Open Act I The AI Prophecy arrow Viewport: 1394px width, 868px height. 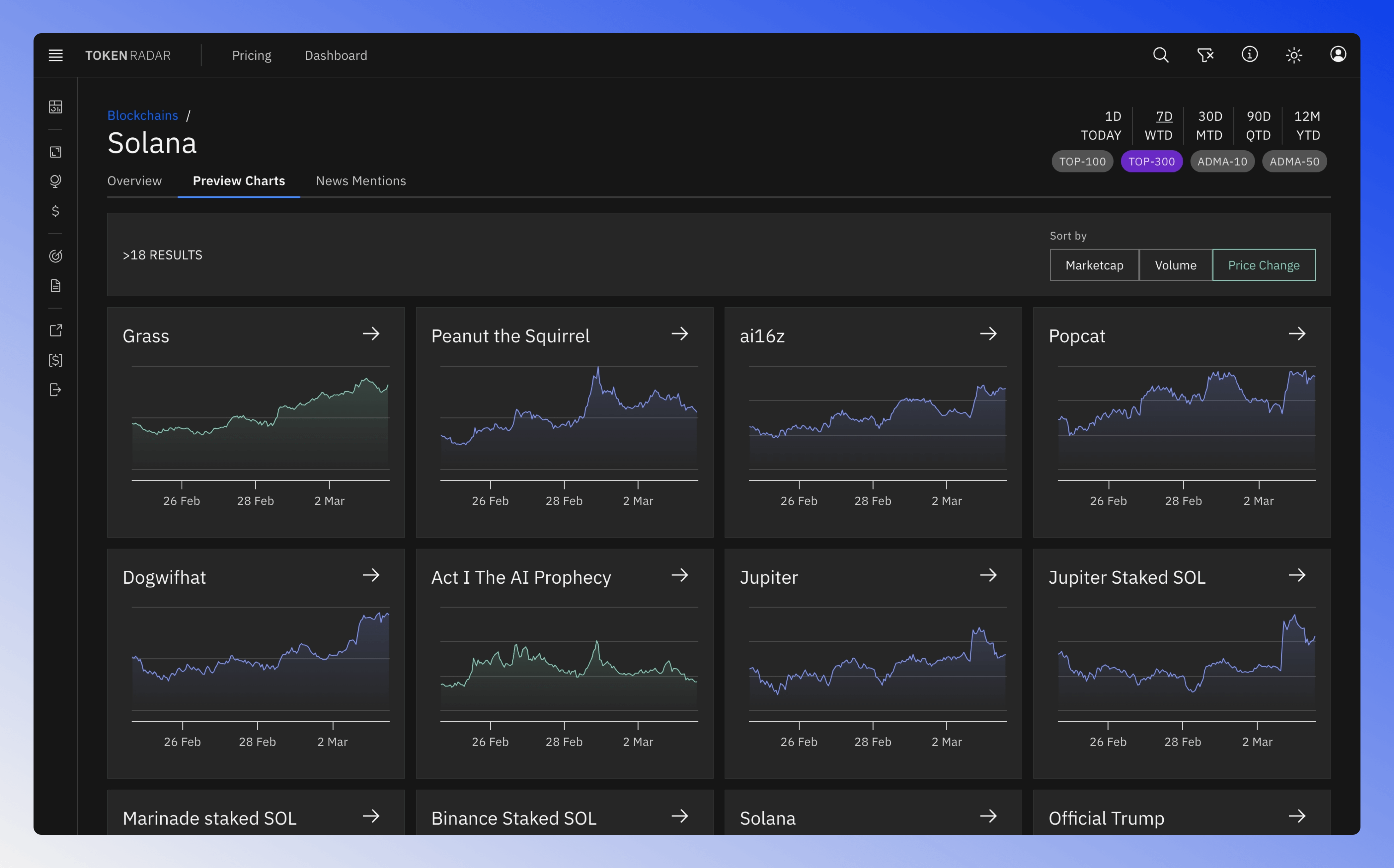pyautogui.click(x=680, y=575)
